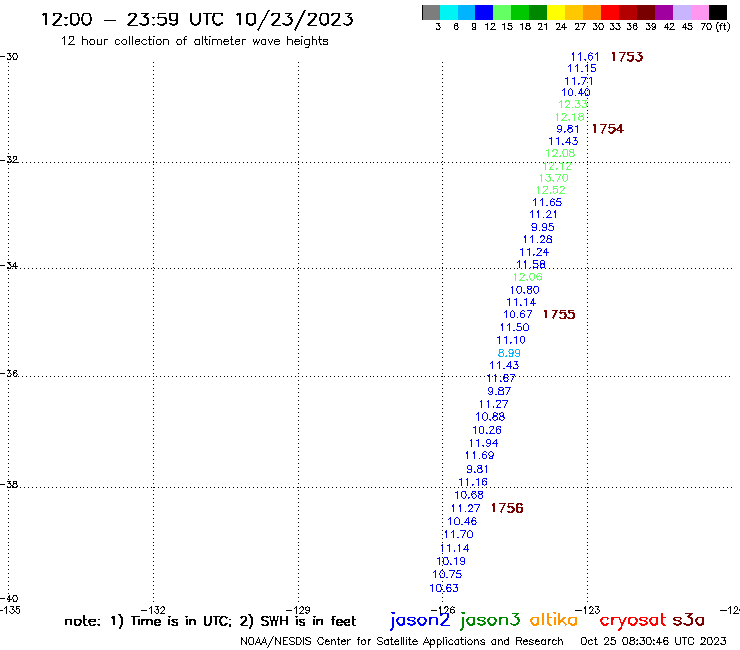Select the green reading 12.08
This screenshot has height=650, width=740.
[x=560, y=153]
